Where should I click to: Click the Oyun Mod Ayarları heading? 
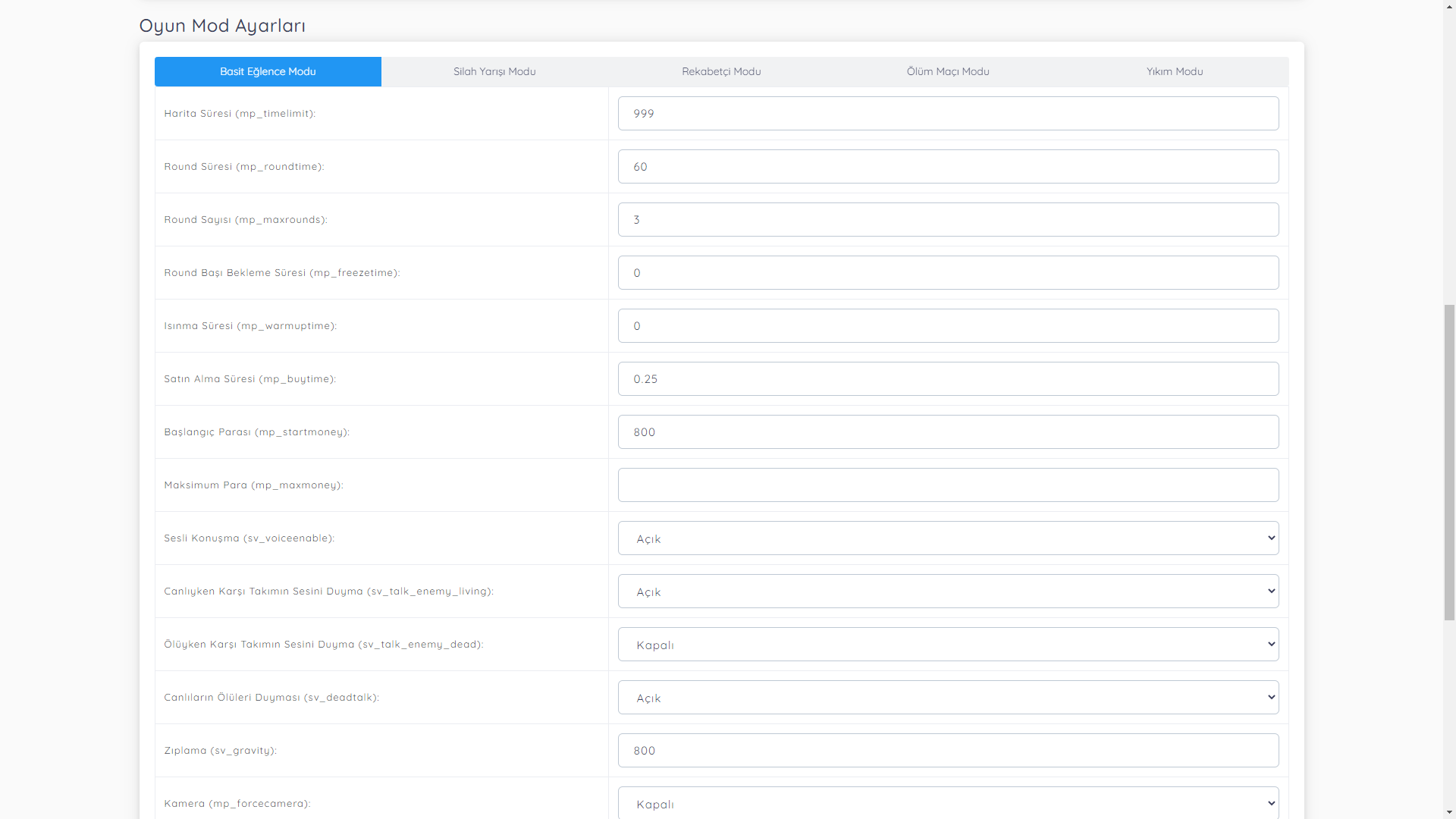coord(222,26)
